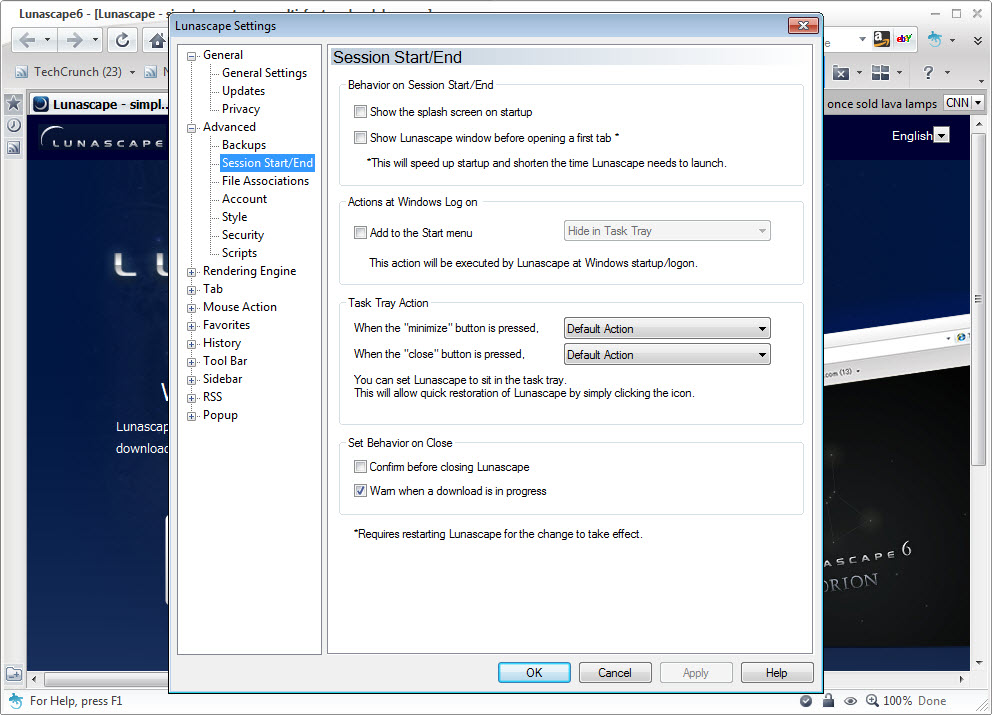Enable Show the splash screen on startup

[361, 112]
